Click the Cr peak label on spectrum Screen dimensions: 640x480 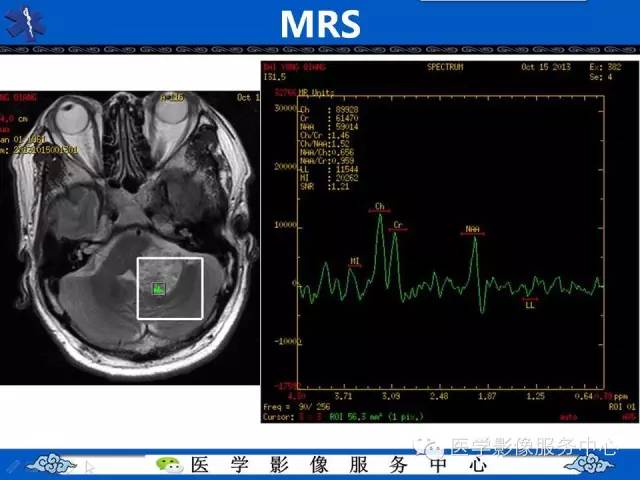[x=398, y=225]
